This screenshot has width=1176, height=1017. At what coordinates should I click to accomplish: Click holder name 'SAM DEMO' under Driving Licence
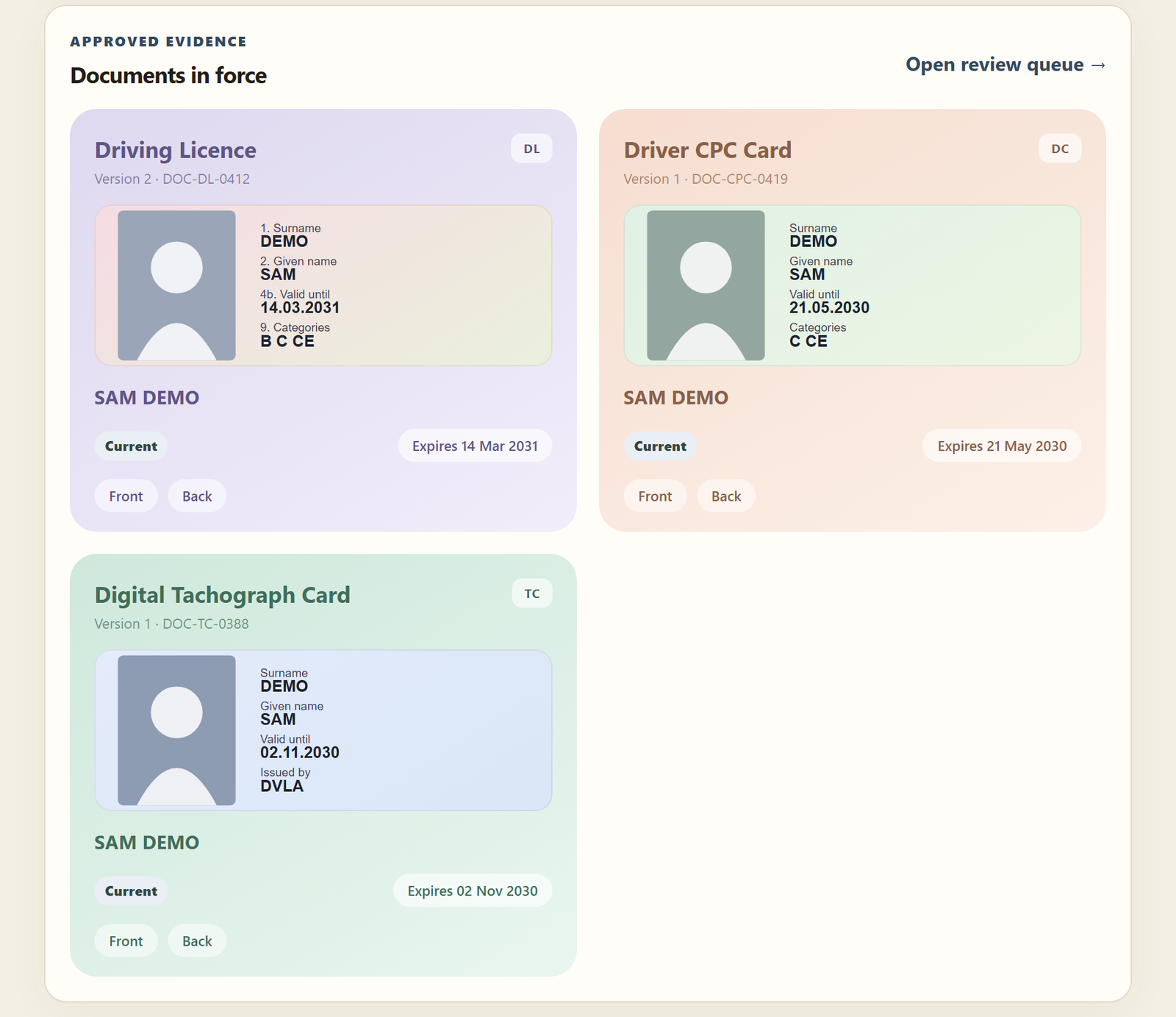tap(146, 398)
